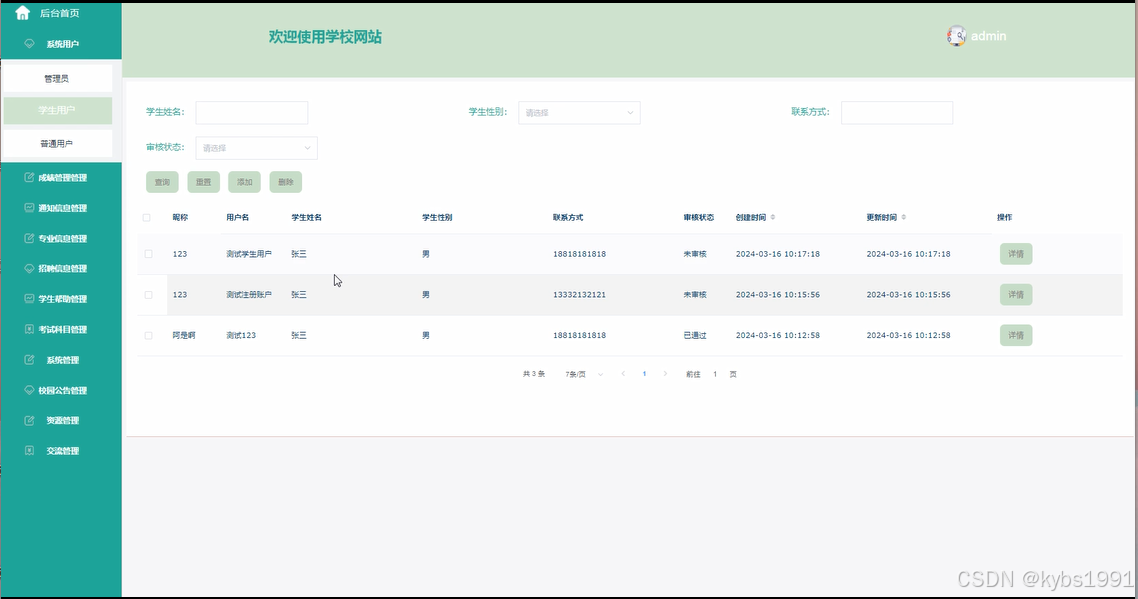Click the page jump number field
Viewport: 1138px width, 599px height.
pyautogui.click(x=715, y=374)
